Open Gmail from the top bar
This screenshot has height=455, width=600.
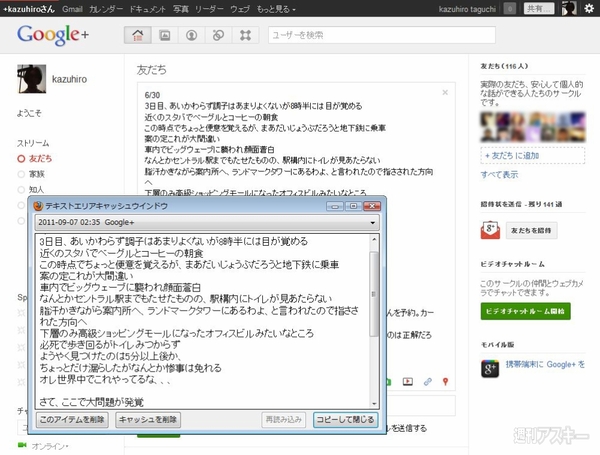coord(72,9)
